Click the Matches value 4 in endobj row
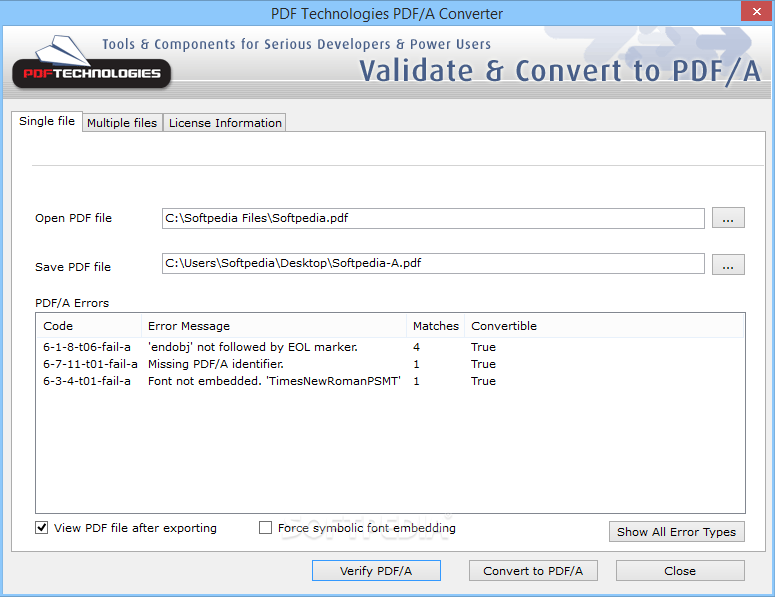Screen dimensions: 775x597 (x=416, y=347)
